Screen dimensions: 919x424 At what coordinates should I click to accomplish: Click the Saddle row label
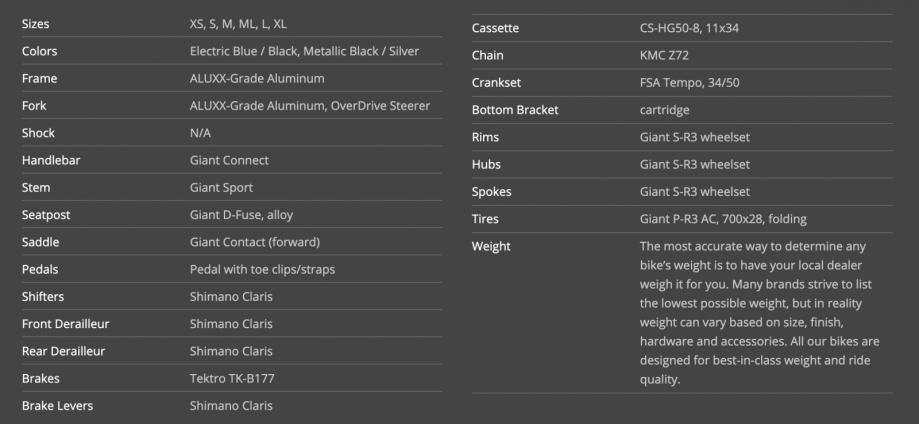coord(40,242)
